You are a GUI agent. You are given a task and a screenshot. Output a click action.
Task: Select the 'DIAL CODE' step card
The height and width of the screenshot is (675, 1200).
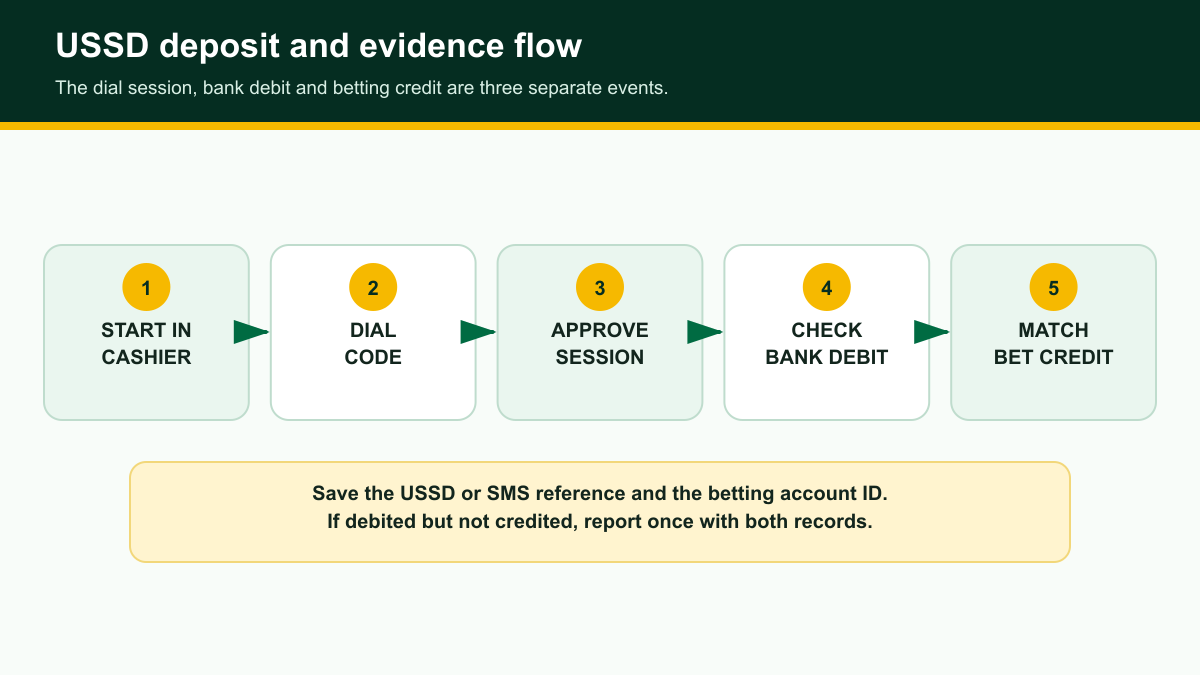click(x=373, y=332)
